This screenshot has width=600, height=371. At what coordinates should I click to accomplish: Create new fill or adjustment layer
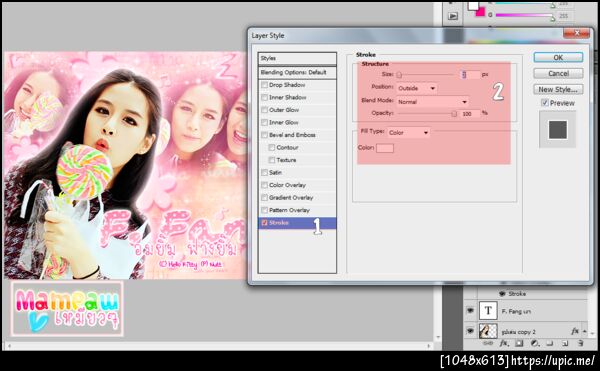point(535,343)
